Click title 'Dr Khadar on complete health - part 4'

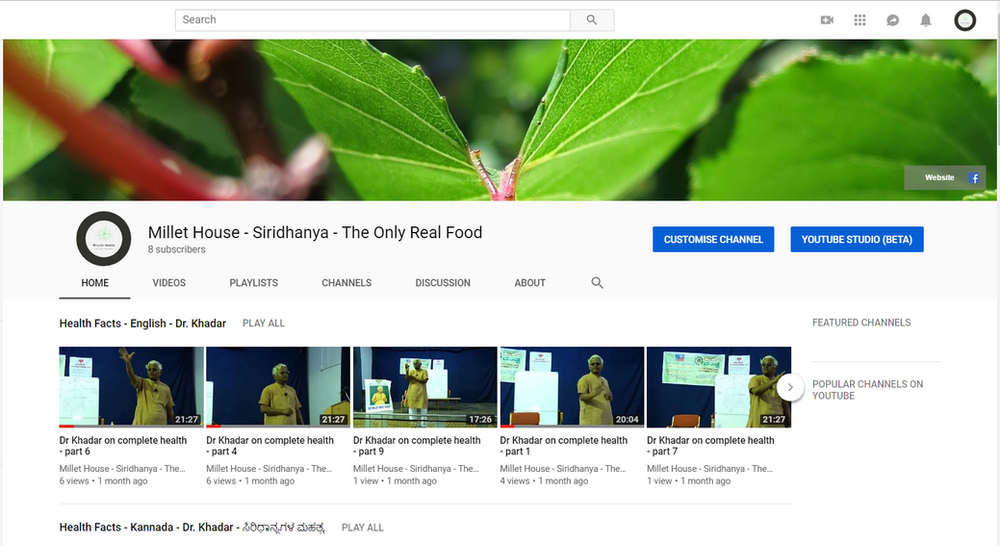(270, 446)
